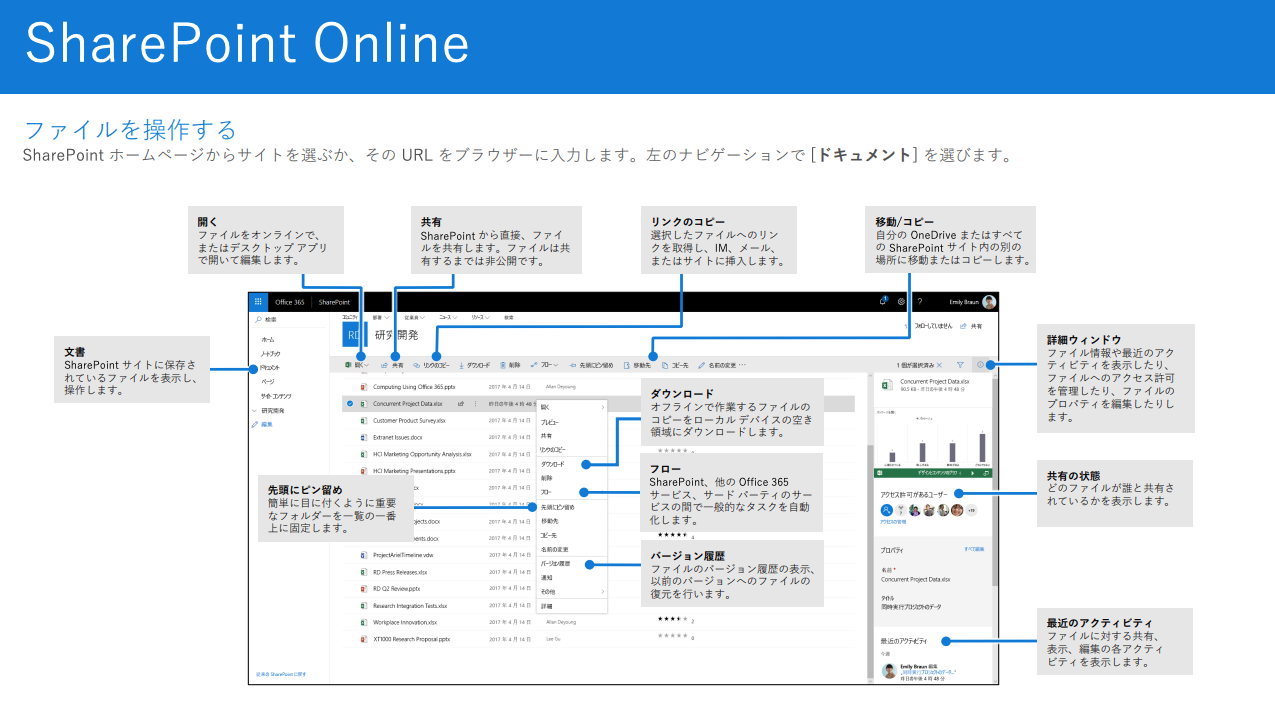Click the notification bell icon
Screen dimensions: 1275x716
[x=883, y=301]
